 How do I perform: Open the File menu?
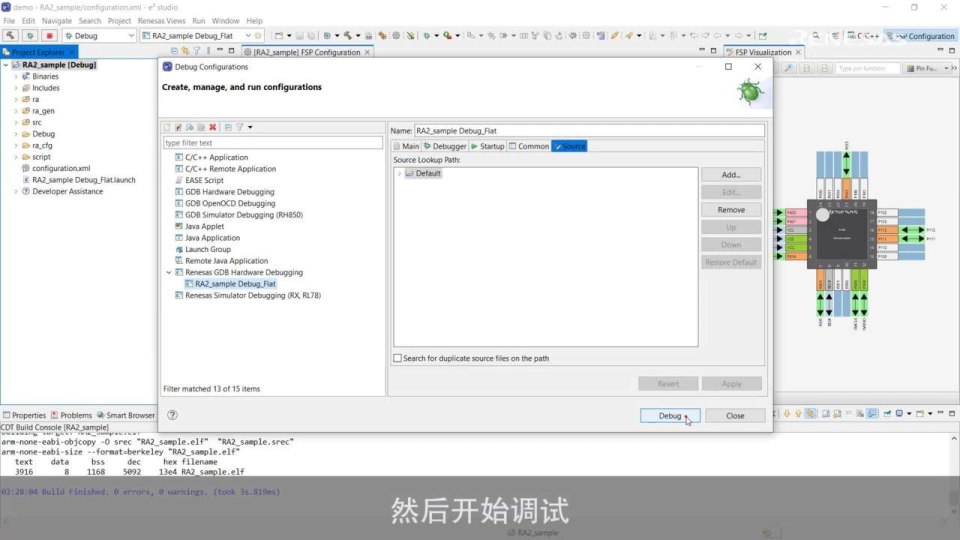(9, 21)
